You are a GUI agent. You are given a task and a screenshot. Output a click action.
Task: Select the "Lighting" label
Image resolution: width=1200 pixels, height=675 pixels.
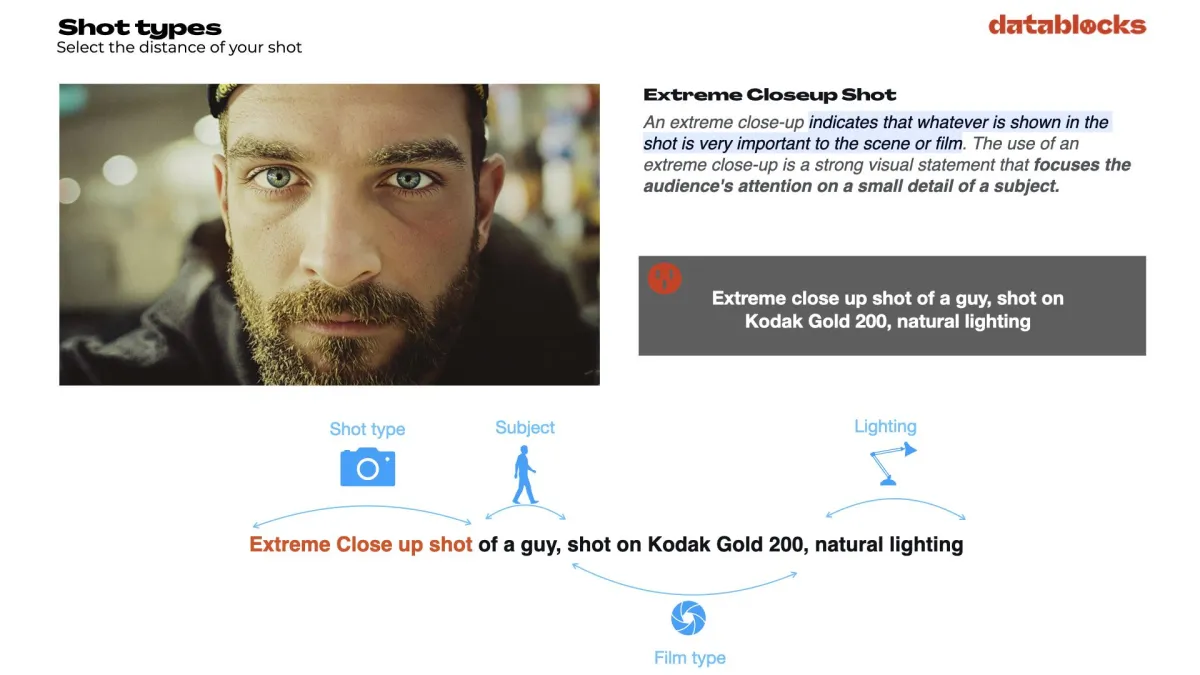pos(885,426)
